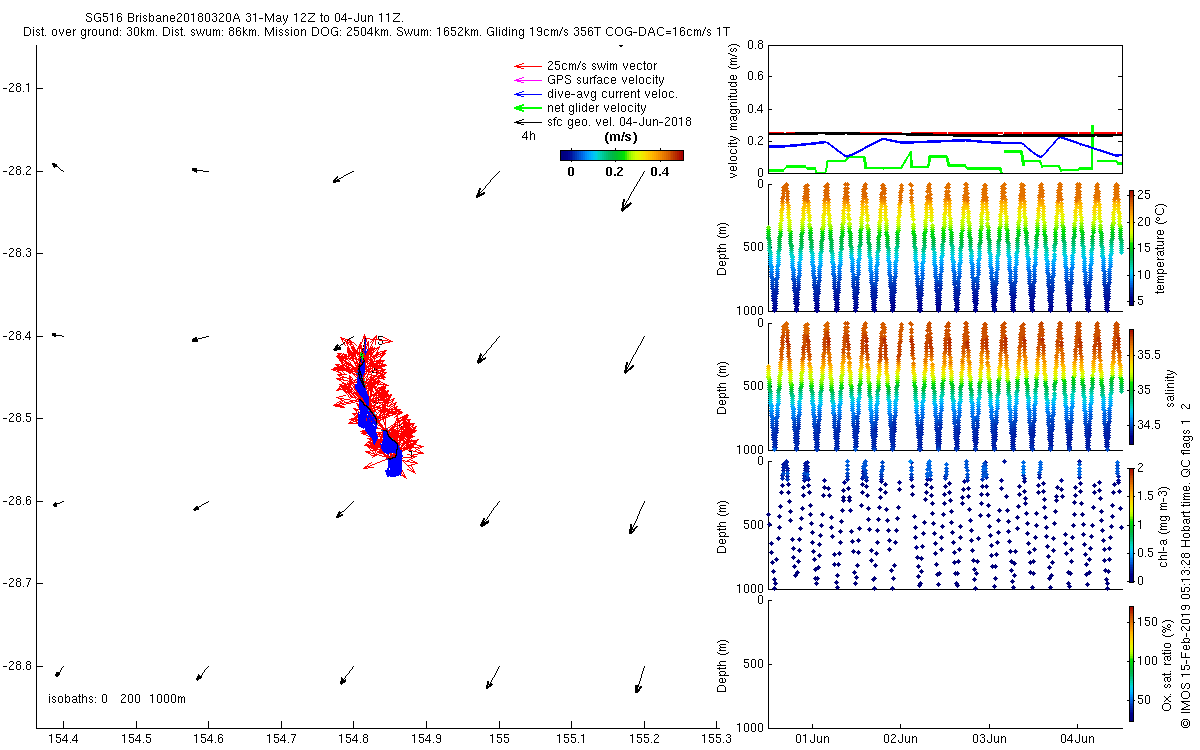
Task: Click the velocity (m/s) horizontal colorbar
Action: [621, 155]
